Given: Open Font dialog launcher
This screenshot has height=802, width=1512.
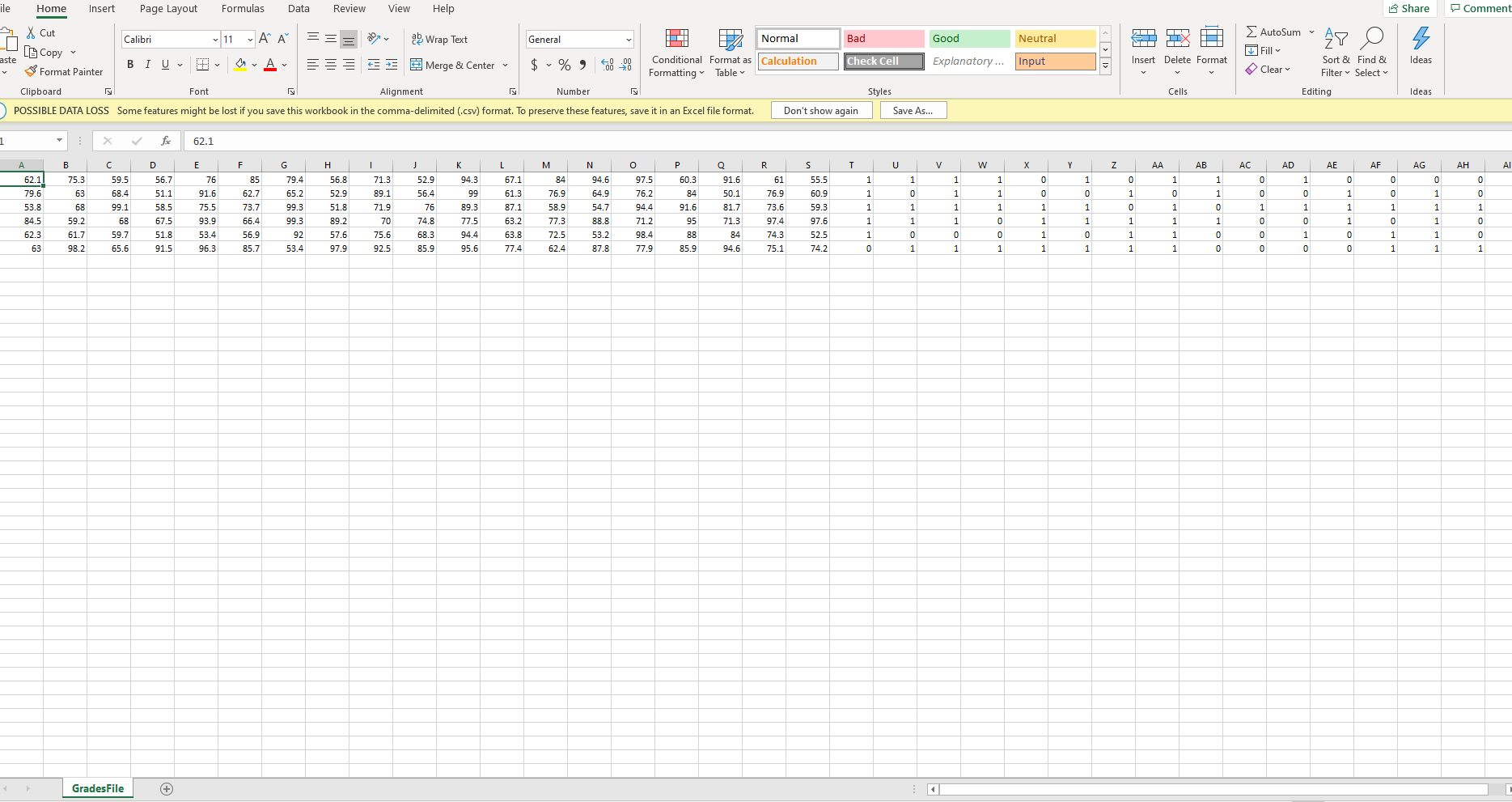Looking at the screenshot, I should [x=291, y=91].
